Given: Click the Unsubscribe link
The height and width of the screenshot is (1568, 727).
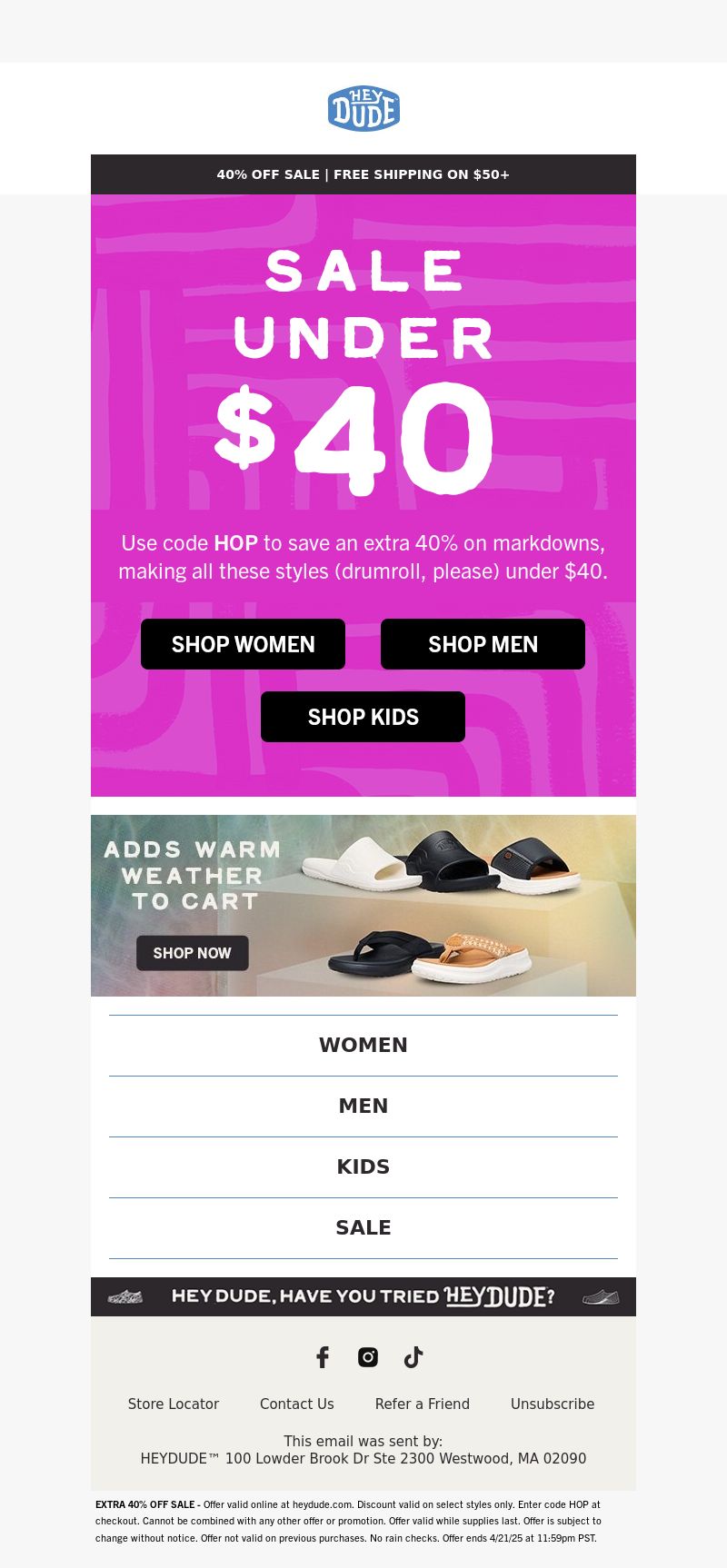Looking at the screenshot, I should pyautogui.click(x=553, y=1404).
